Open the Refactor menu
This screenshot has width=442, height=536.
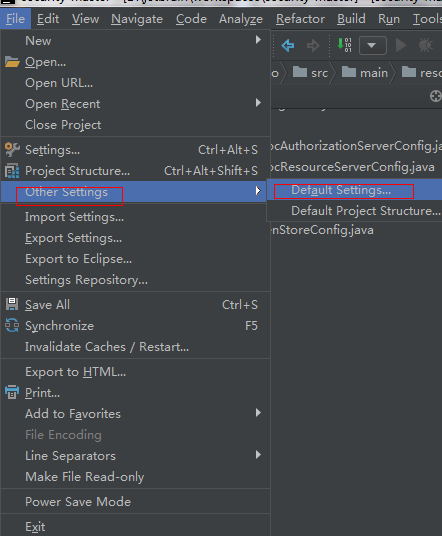coord(300,19)
